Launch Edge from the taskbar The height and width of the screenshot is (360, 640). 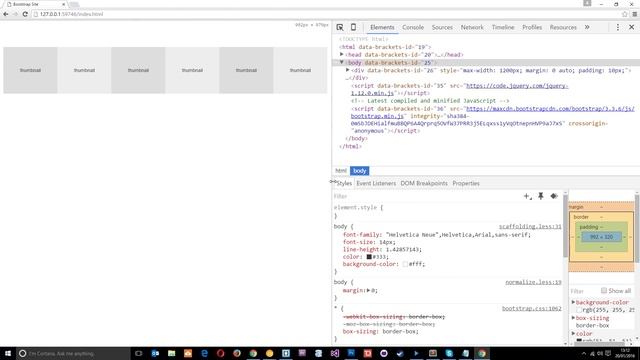coord(204,353)
